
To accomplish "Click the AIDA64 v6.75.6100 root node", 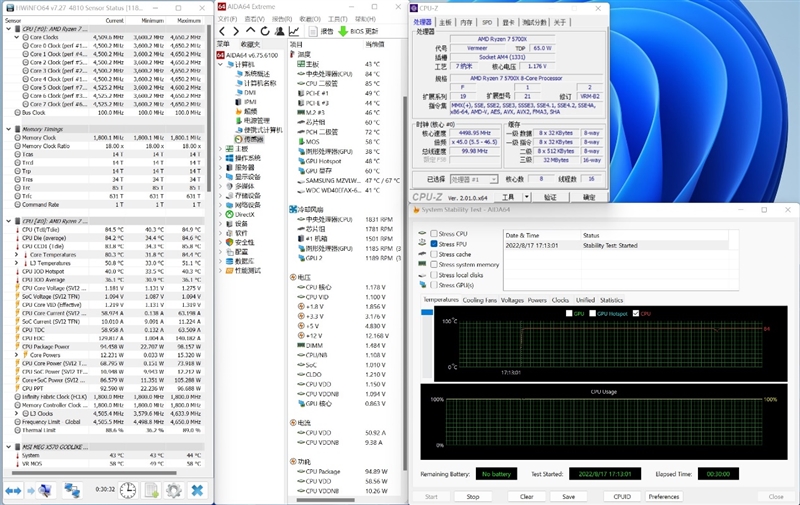I will click(x=248, y=55).
